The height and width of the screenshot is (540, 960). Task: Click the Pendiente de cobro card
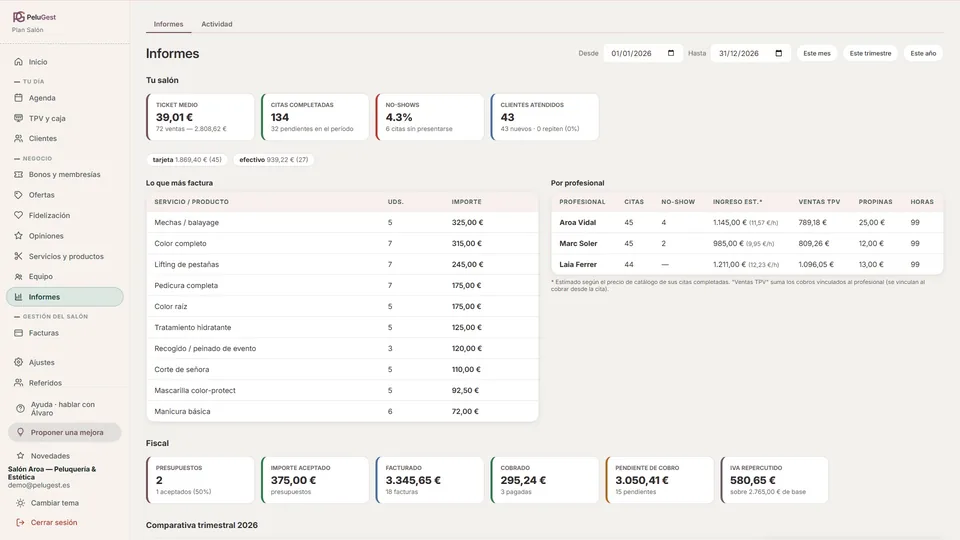click(660, 480)
